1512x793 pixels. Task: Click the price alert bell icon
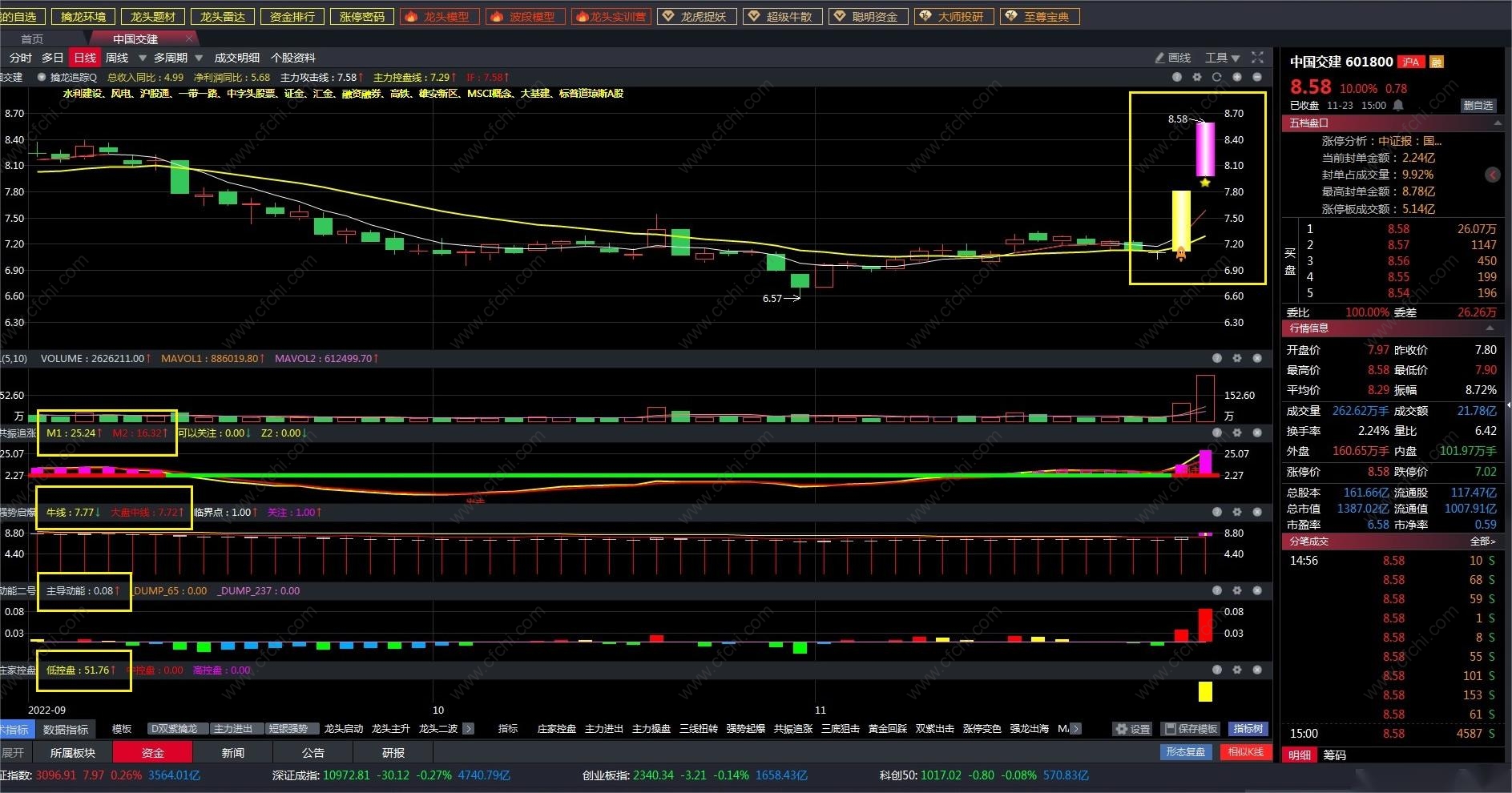1398,105
